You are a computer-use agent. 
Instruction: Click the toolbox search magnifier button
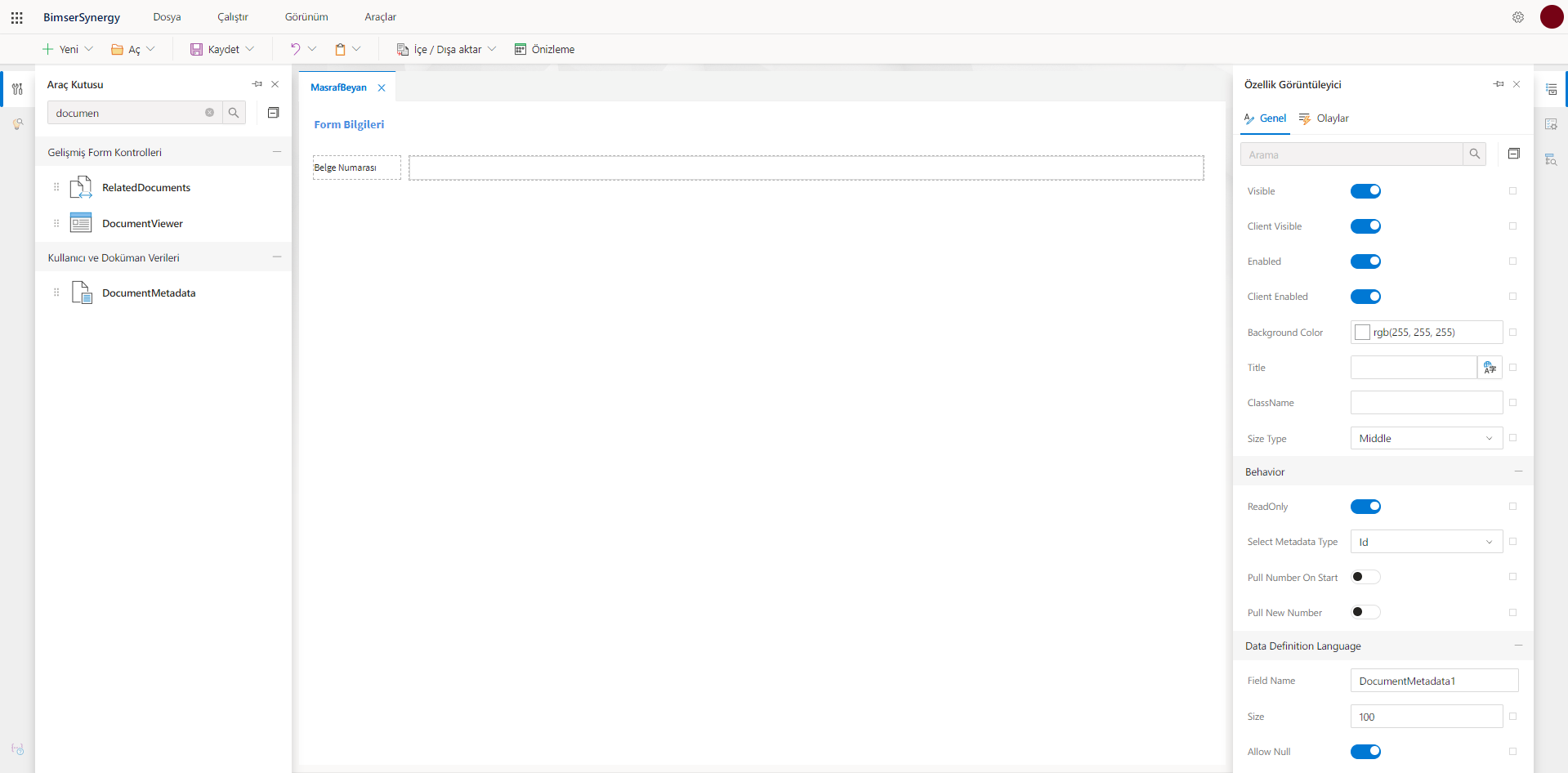234,113
